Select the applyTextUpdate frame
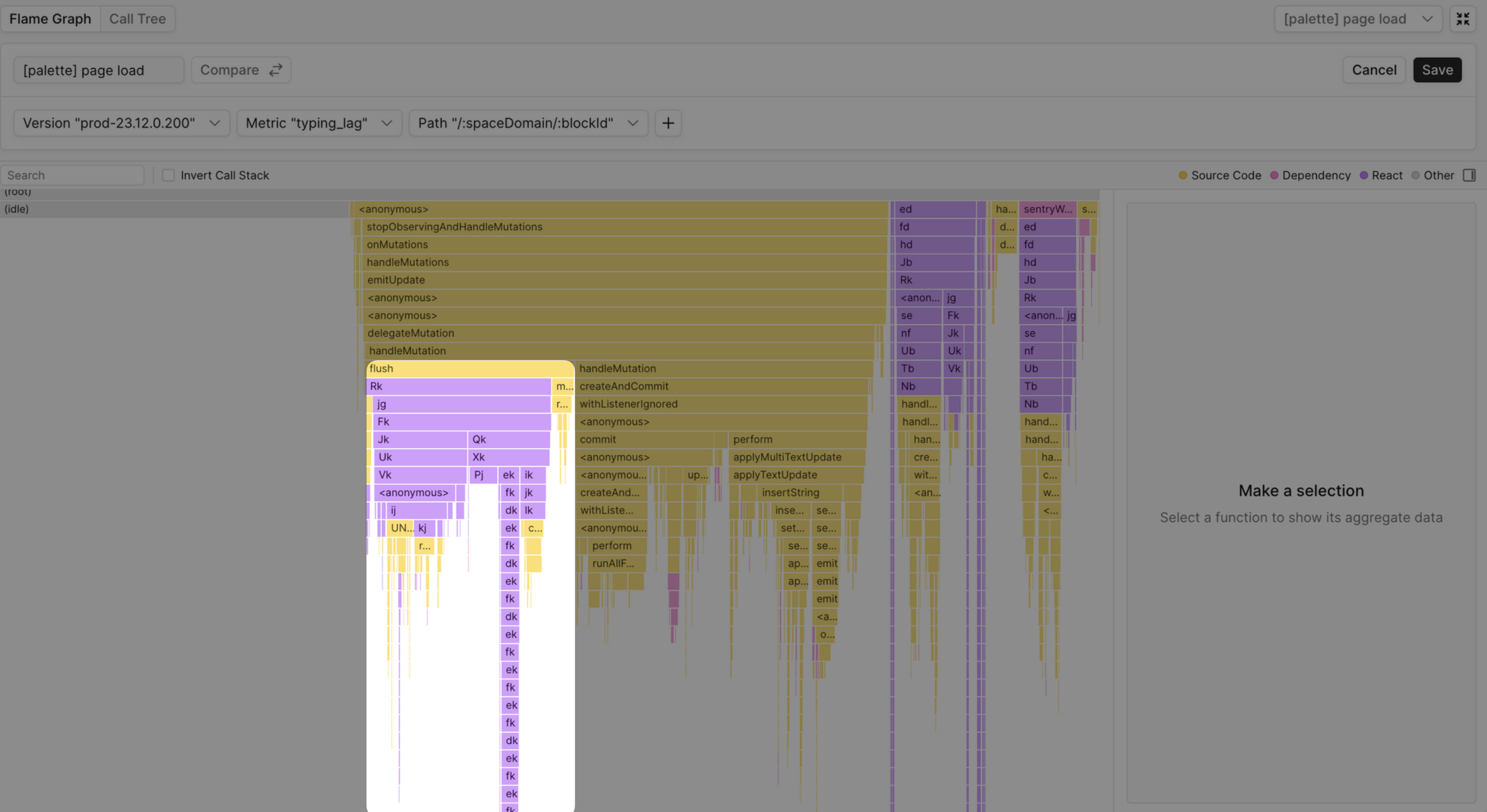The height and width of the screenshot is (812, 1487). [x=796, y=475]
